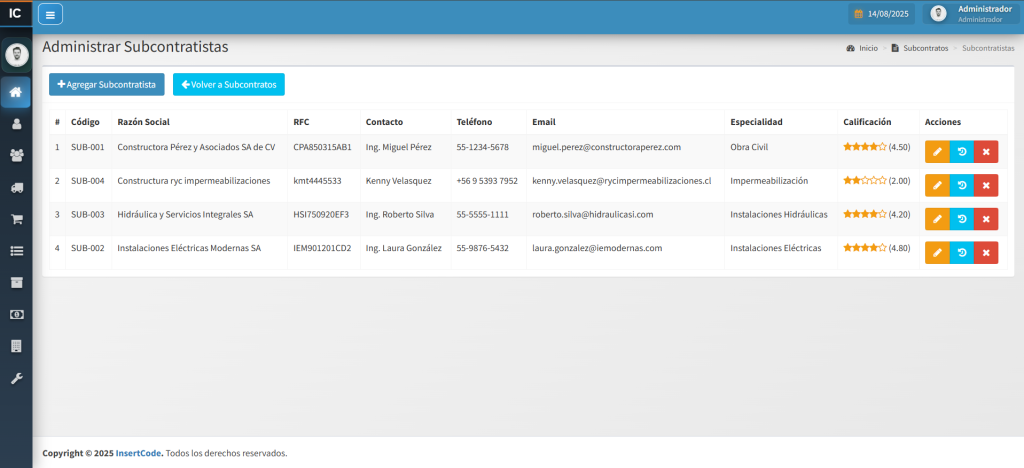Screen dimensions: 1024x468
Task: Click the single user icon in sidebar
Action: pos(16,124)
